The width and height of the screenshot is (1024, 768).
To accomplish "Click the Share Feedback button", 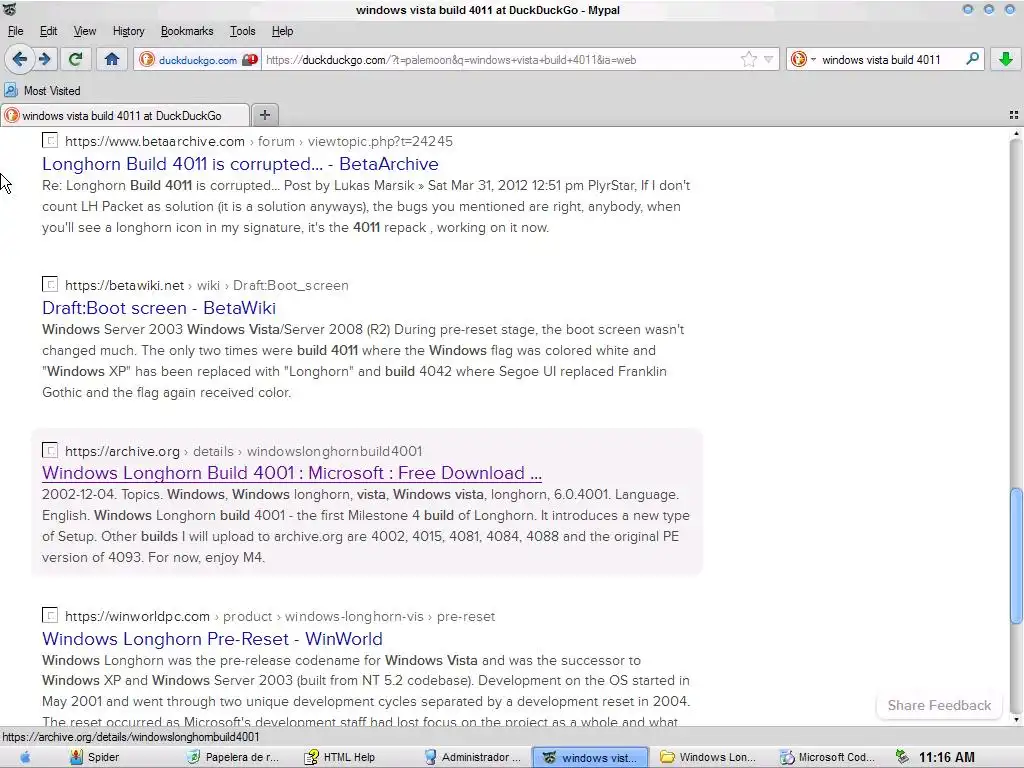I will (x=939, y=705).
